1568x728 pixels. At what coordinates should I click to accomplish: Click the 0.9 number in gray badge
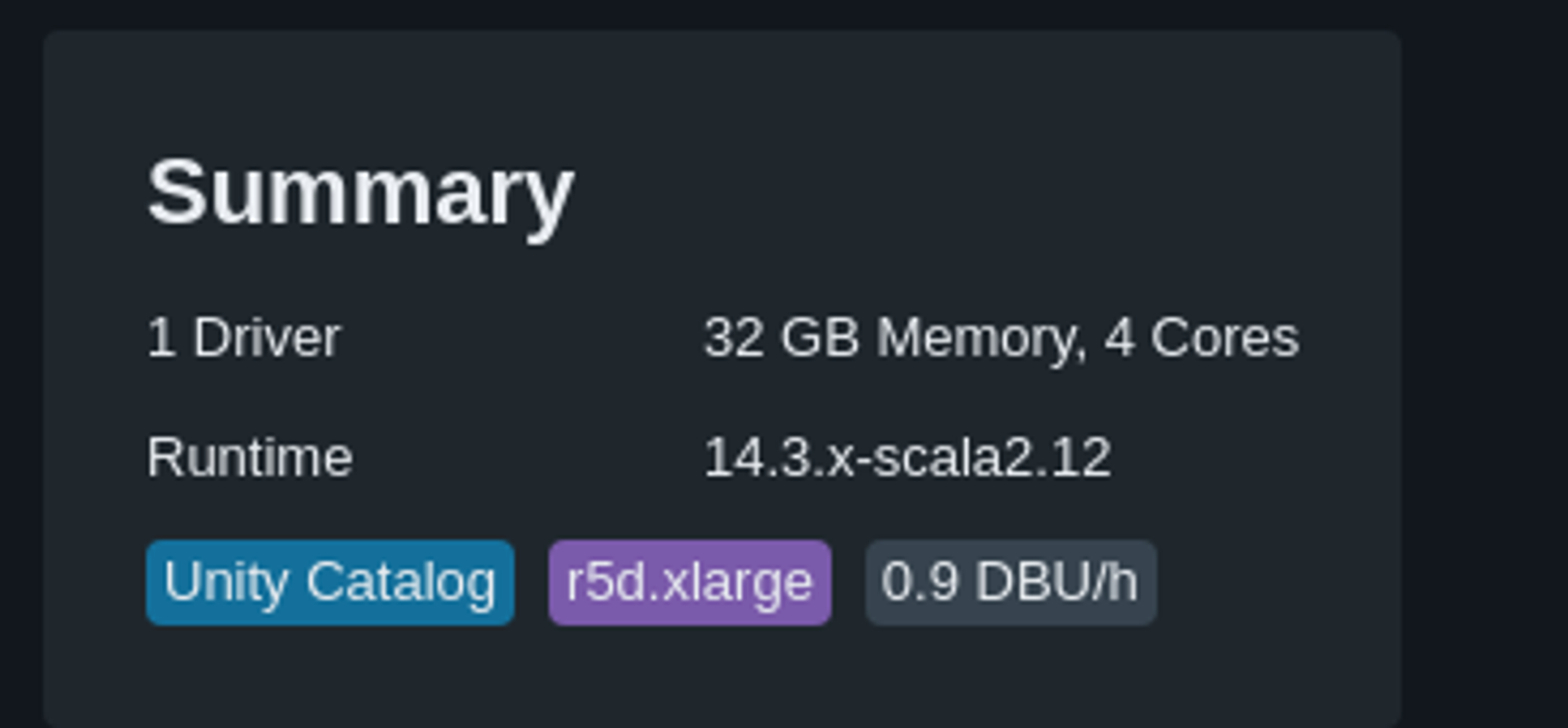(920, 582)
